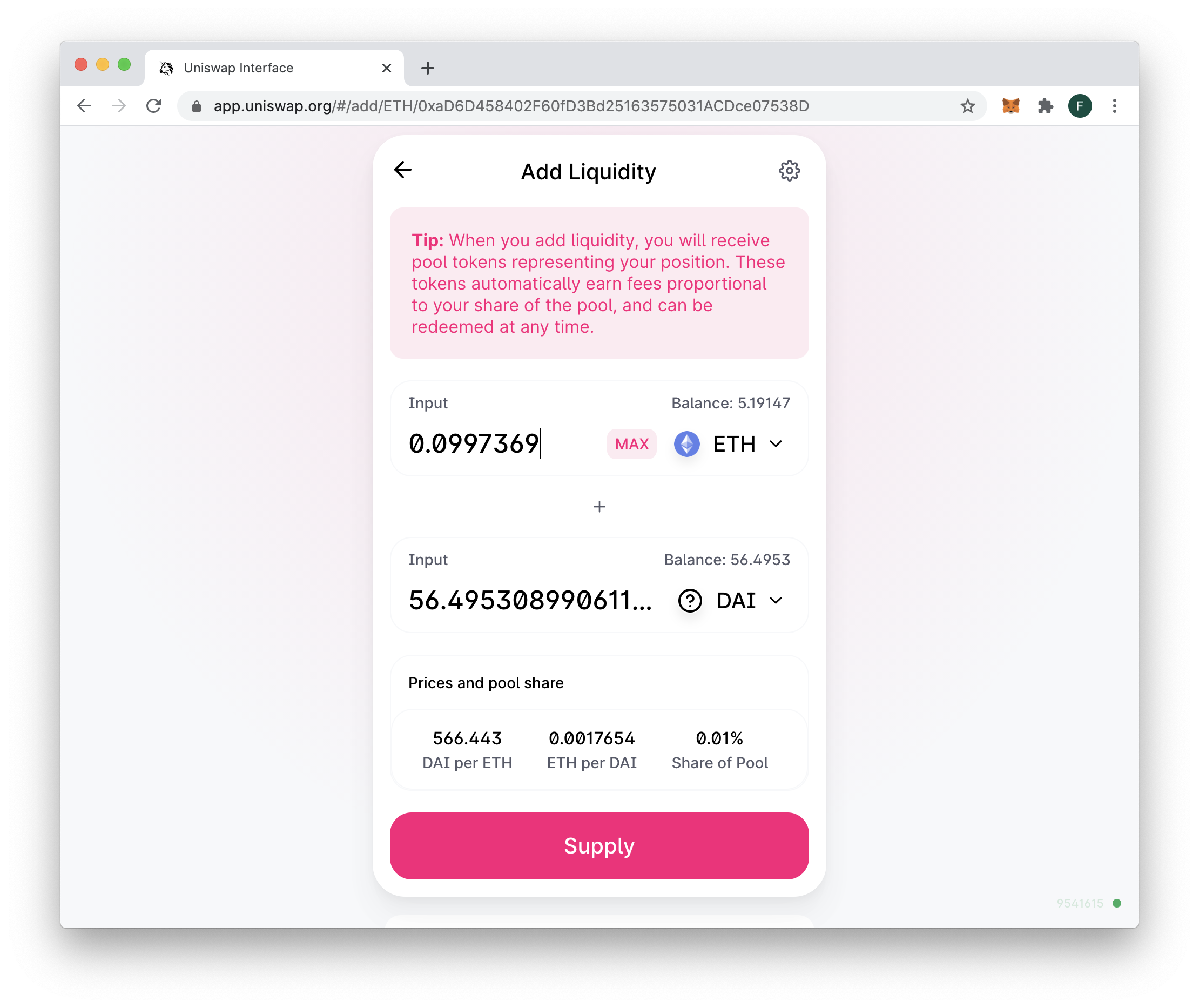
Task: Click the ETH token dropdown chevron
Action: (778, 444)
